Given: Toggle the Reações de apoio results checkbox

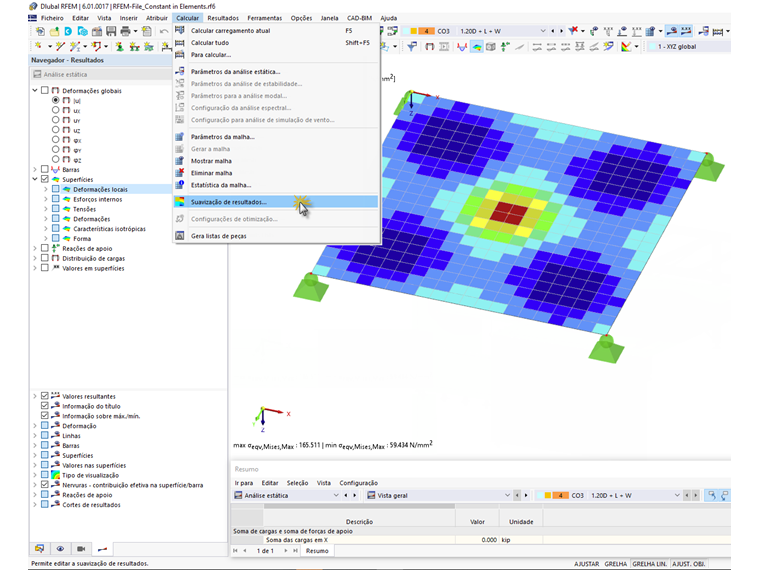Looking at the screenshot, I should [x=45, y=248].
